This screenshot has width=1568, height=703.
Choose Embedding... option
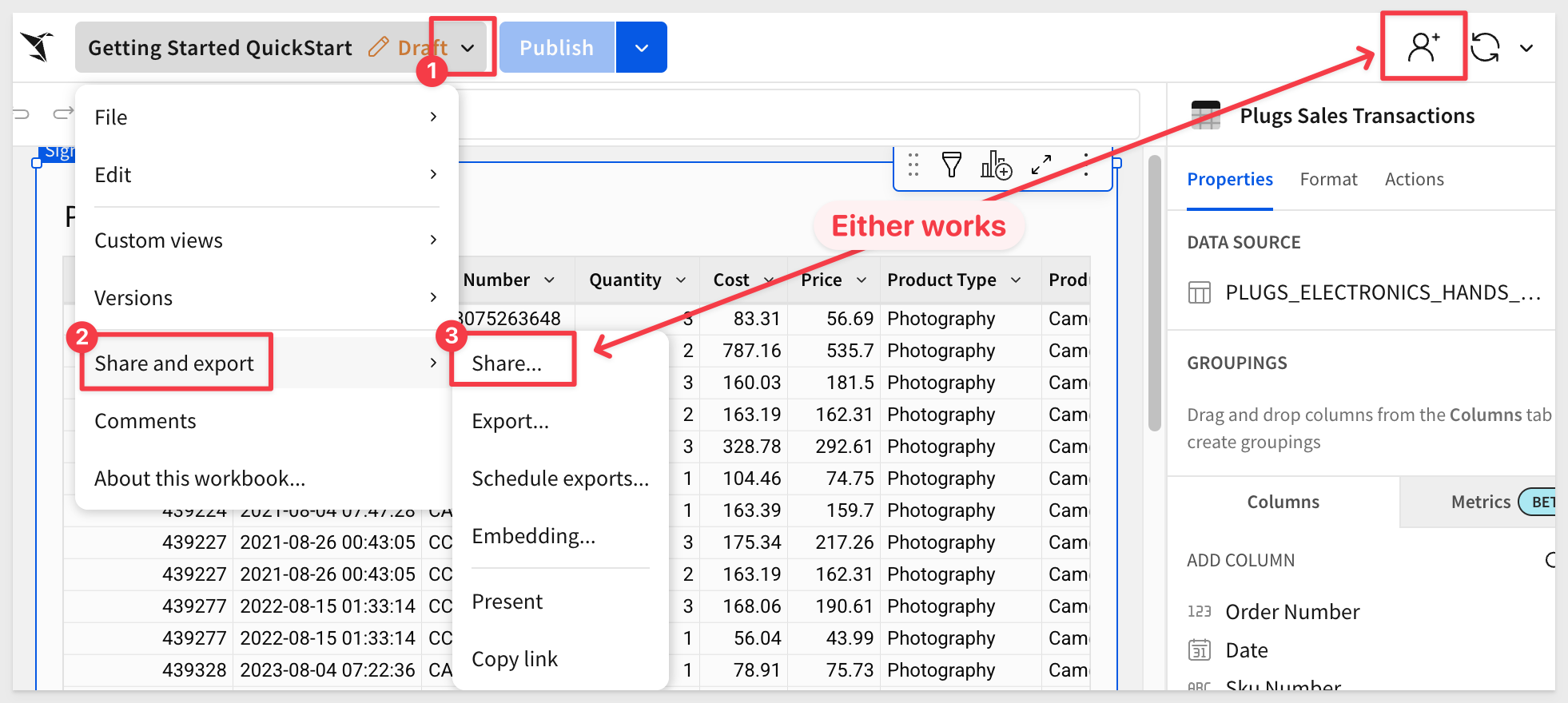coord(560,536)
